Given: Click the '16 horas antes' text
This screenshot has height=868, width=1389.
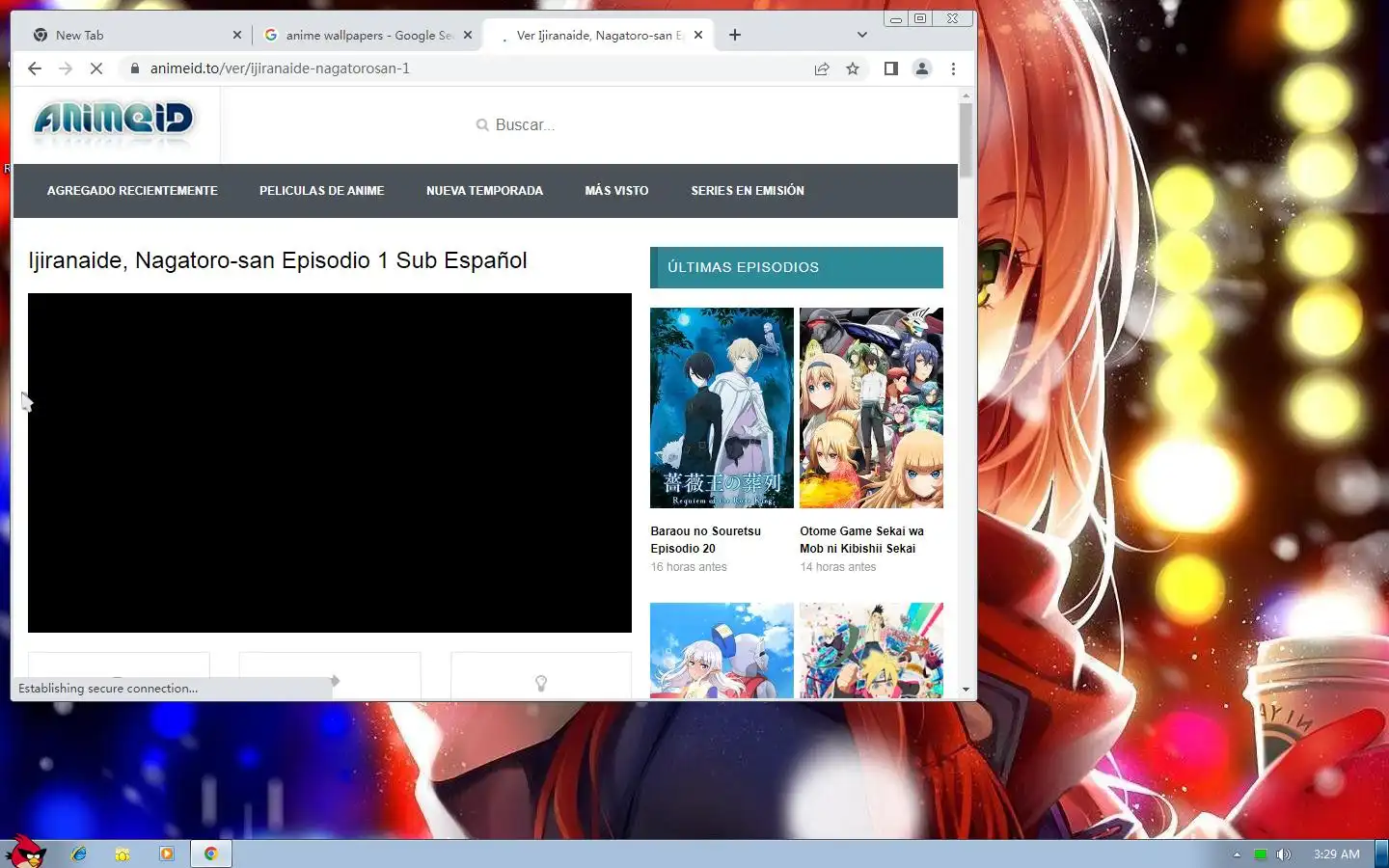Looking at the screenshot, I should tap(689, 567).
